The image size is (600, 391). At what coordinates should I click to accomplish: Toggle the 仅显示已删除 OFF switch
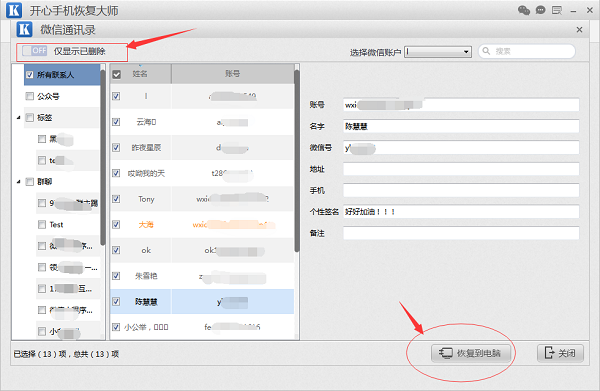(34, 51)
